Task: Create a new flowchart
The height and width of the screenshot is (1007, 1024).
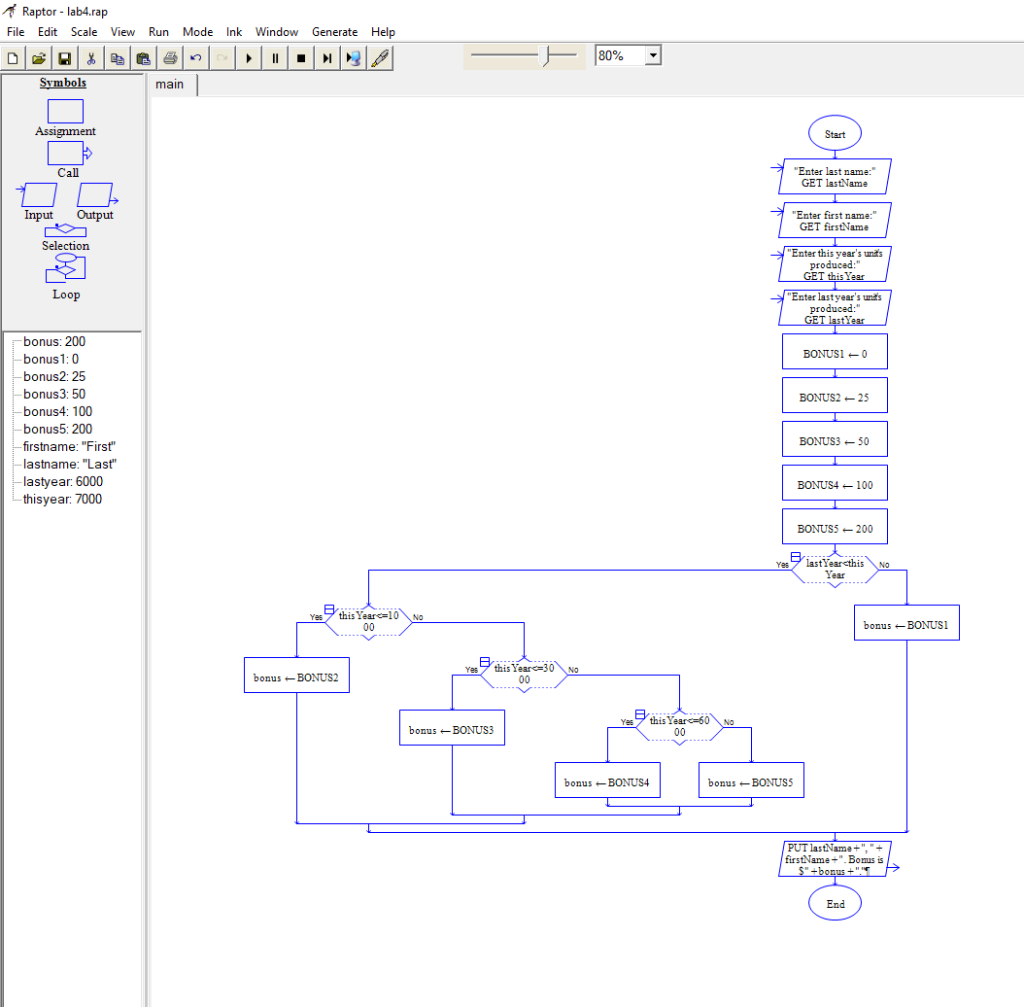Action: pyautogui.click(x=12, y=57)
